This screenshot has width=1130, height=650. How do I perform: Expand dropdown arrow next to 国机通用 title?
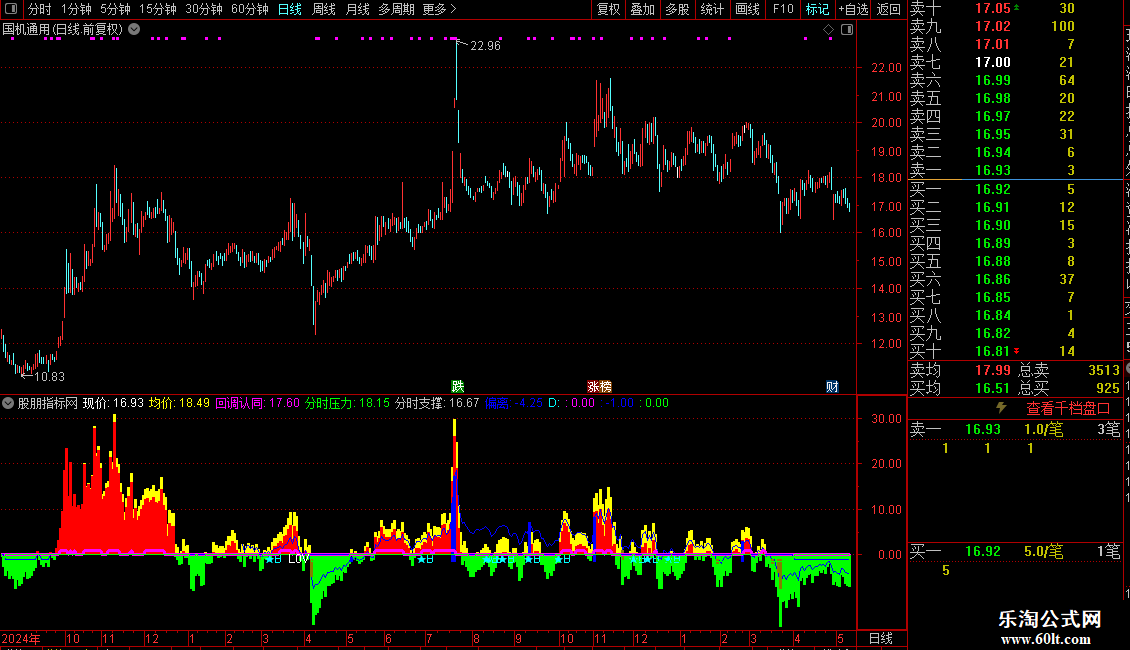(134, 29)
